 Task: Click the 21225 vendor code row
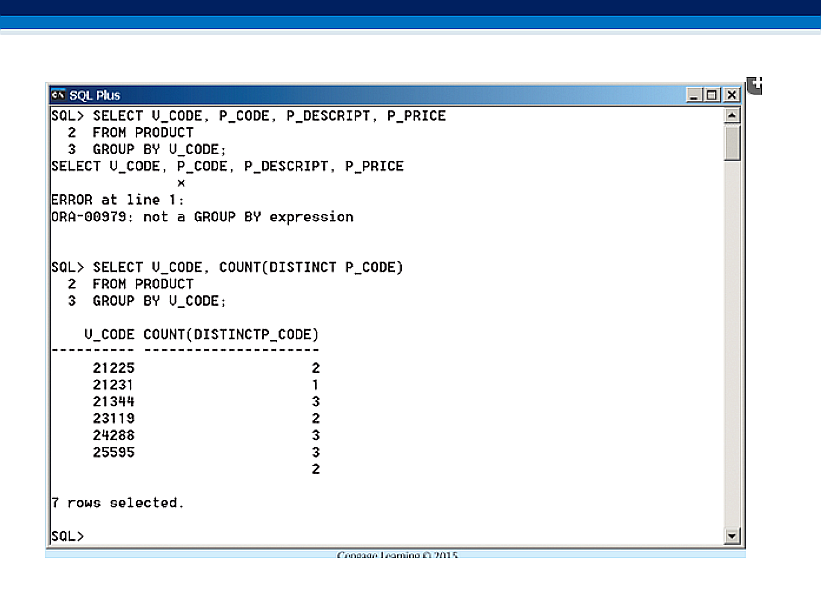click(113, 368)
